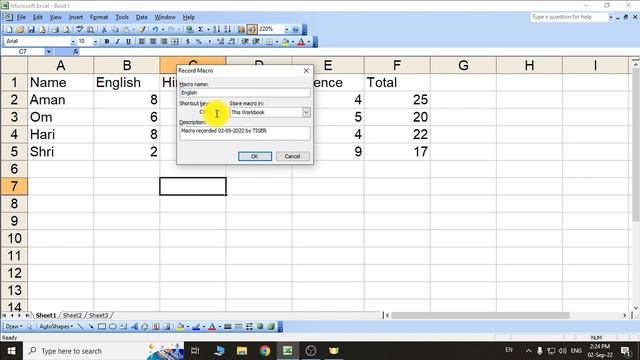Apply Currency style dollar icon

click(188, 41)
